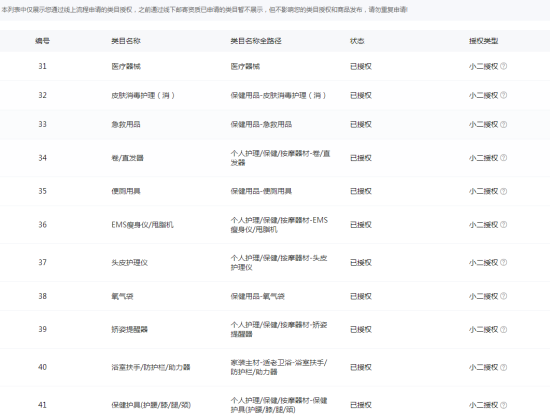
Task: Click help icon in 氧气袋 row
Action: 503,296
